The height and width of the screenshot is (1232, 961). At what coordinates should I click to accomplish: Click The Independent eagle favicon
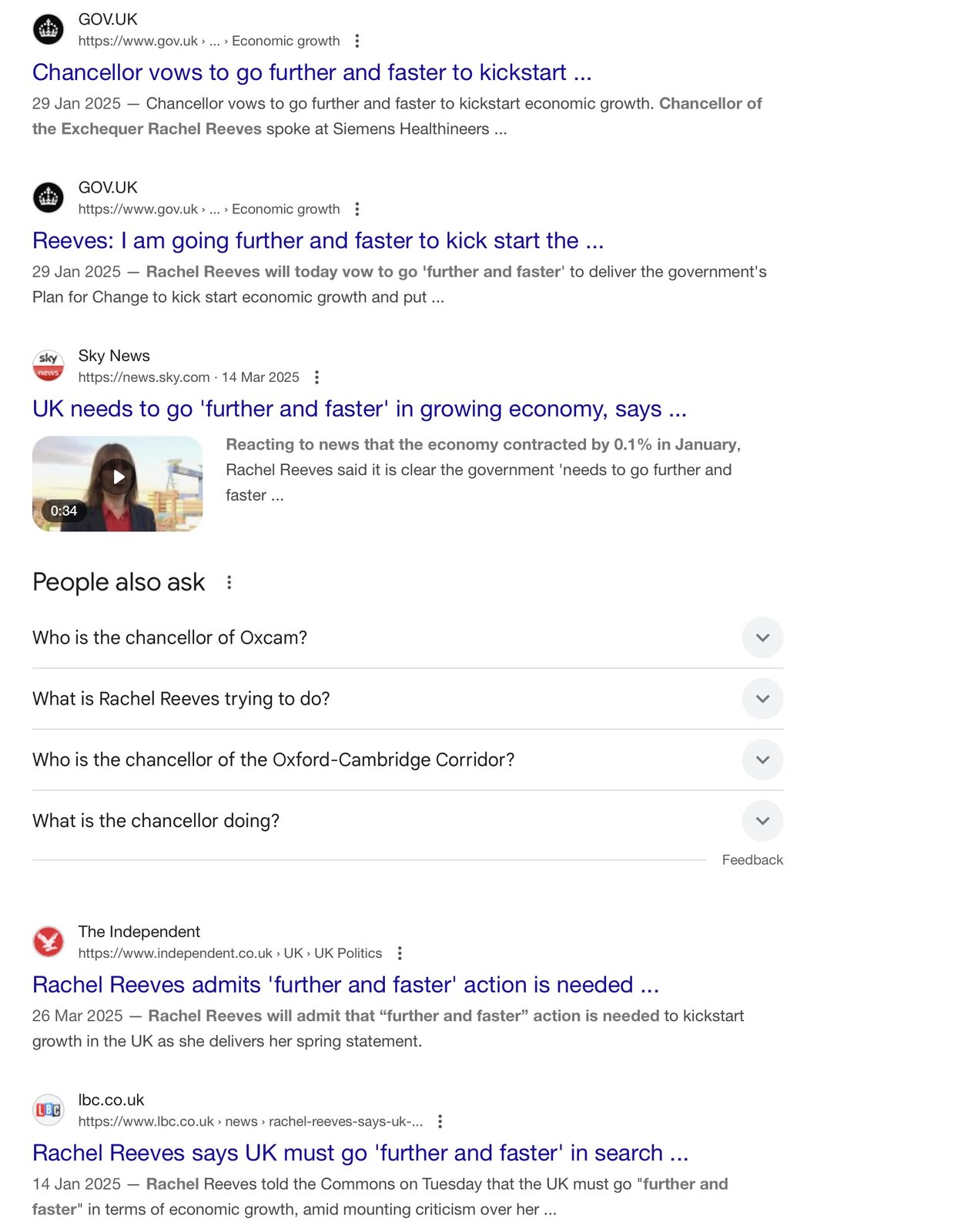coord(49,942)
